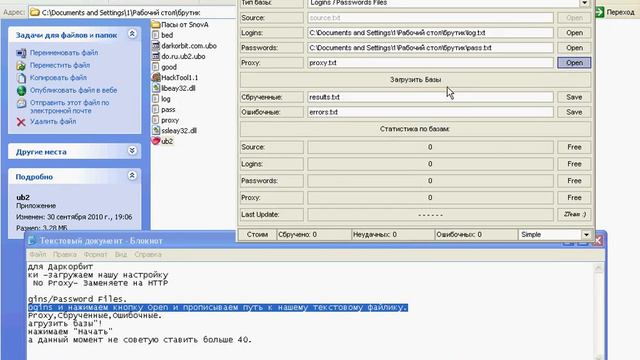The height and width of the screenshot is (360, 640).
Task: Open the Тип базы dropdown arrow
Action: point(584,3)
